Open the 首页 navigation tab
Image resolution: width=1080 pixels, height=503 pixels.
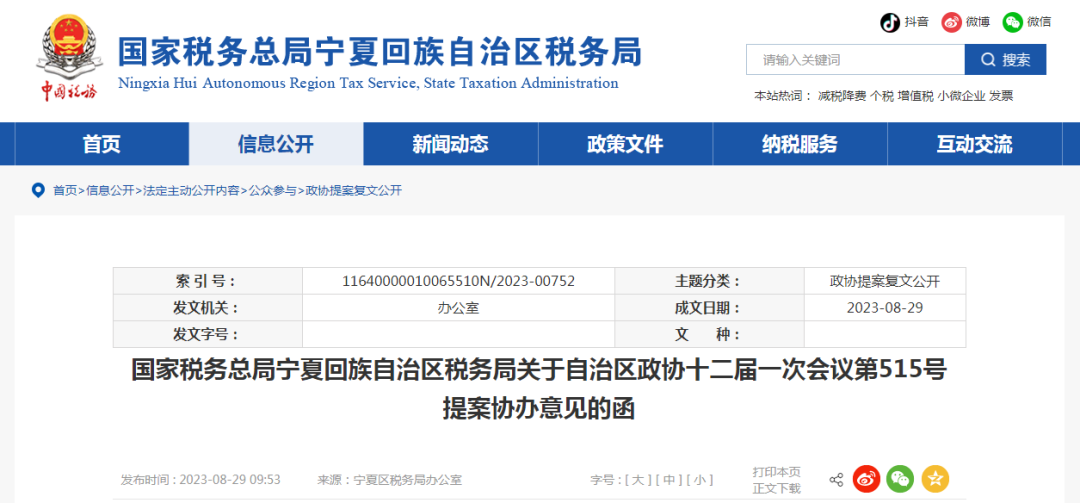pyautogui.click(x=101, y=144)
